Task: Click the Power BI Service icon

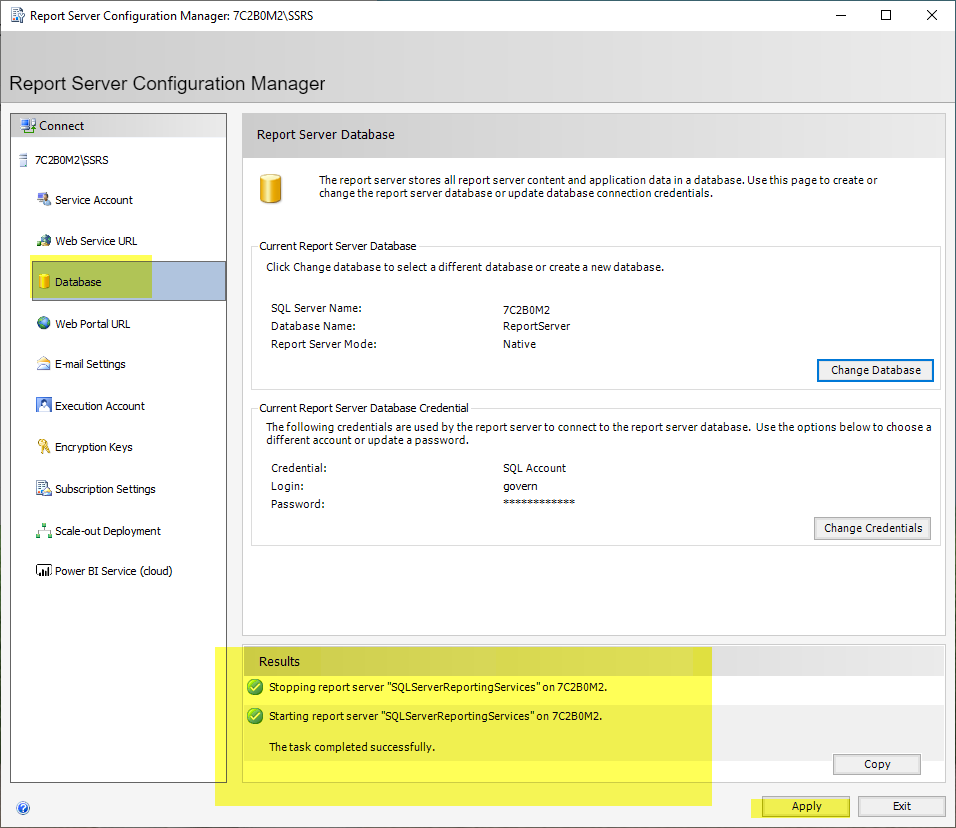Action: [x=44, y=571]
